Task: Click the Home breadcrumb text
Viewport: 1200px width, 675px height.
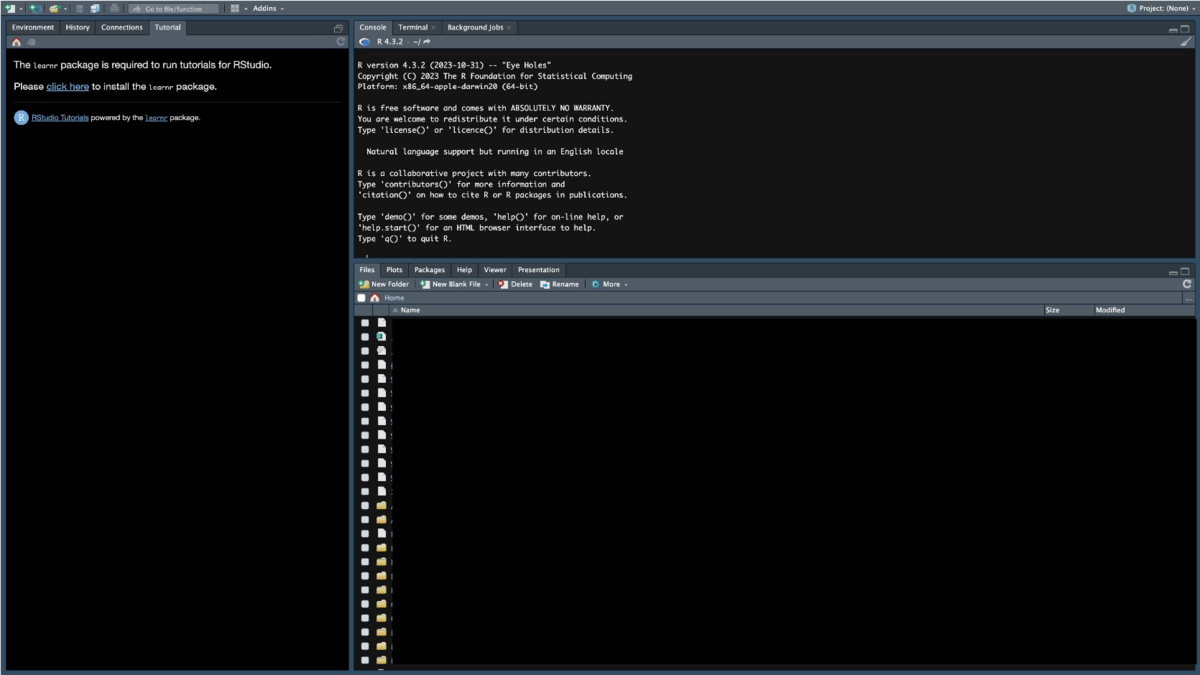Action: (394, 298)
